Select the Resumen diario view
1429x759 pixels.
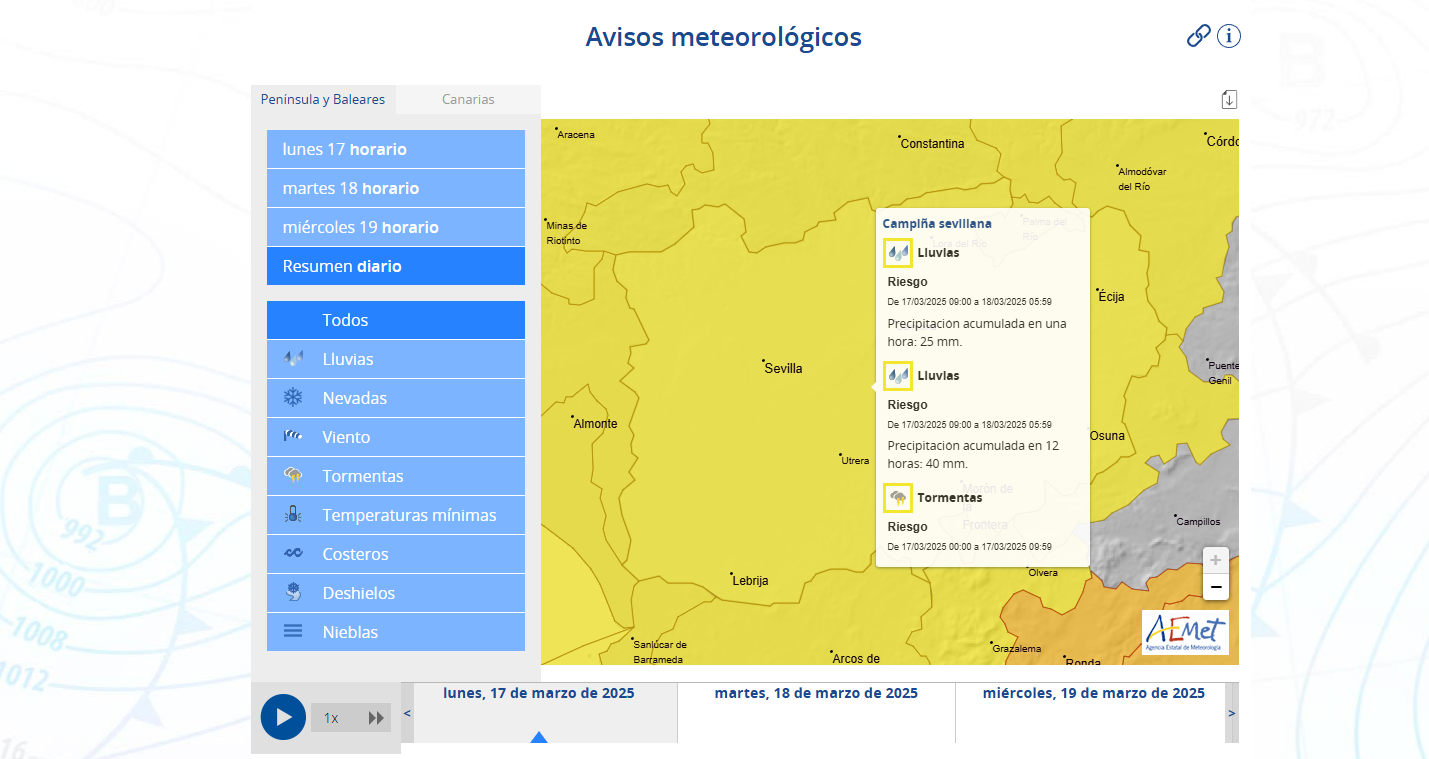click(x=395, y=265)
